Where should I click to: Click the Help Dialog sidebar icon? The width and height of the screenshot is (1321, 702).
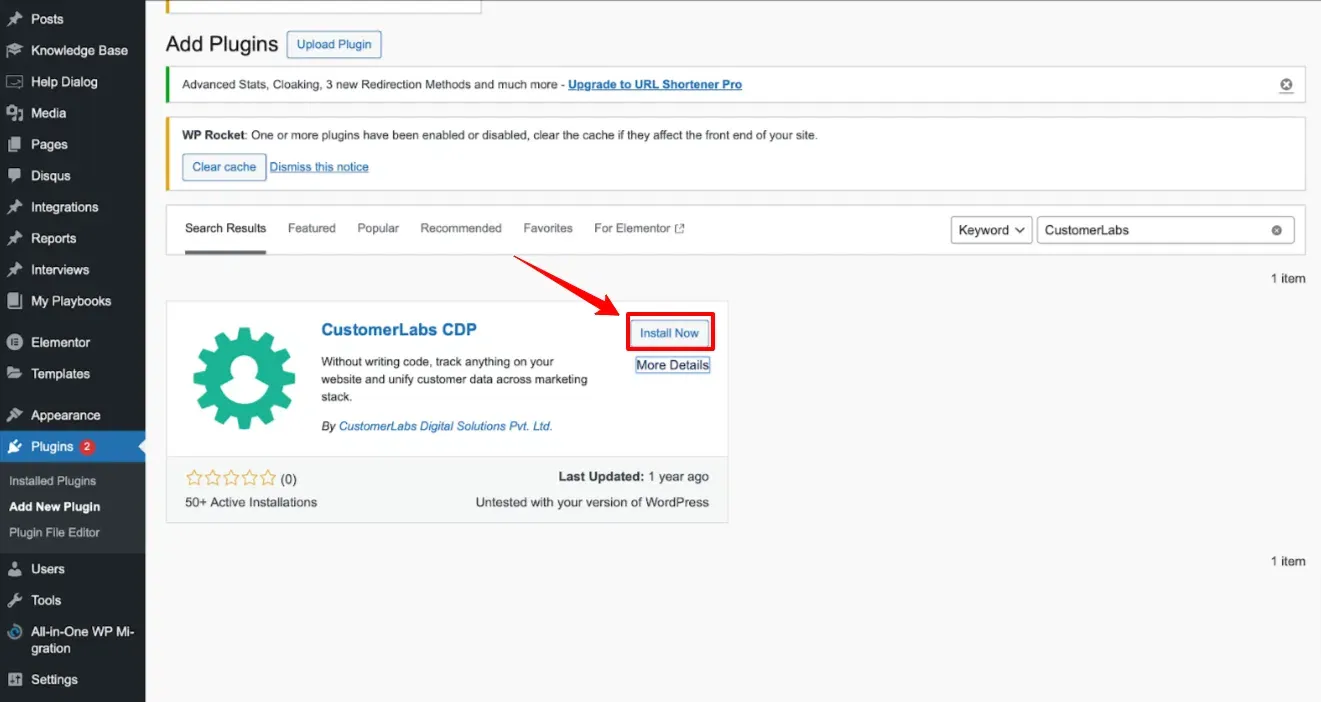coord(14,82)
